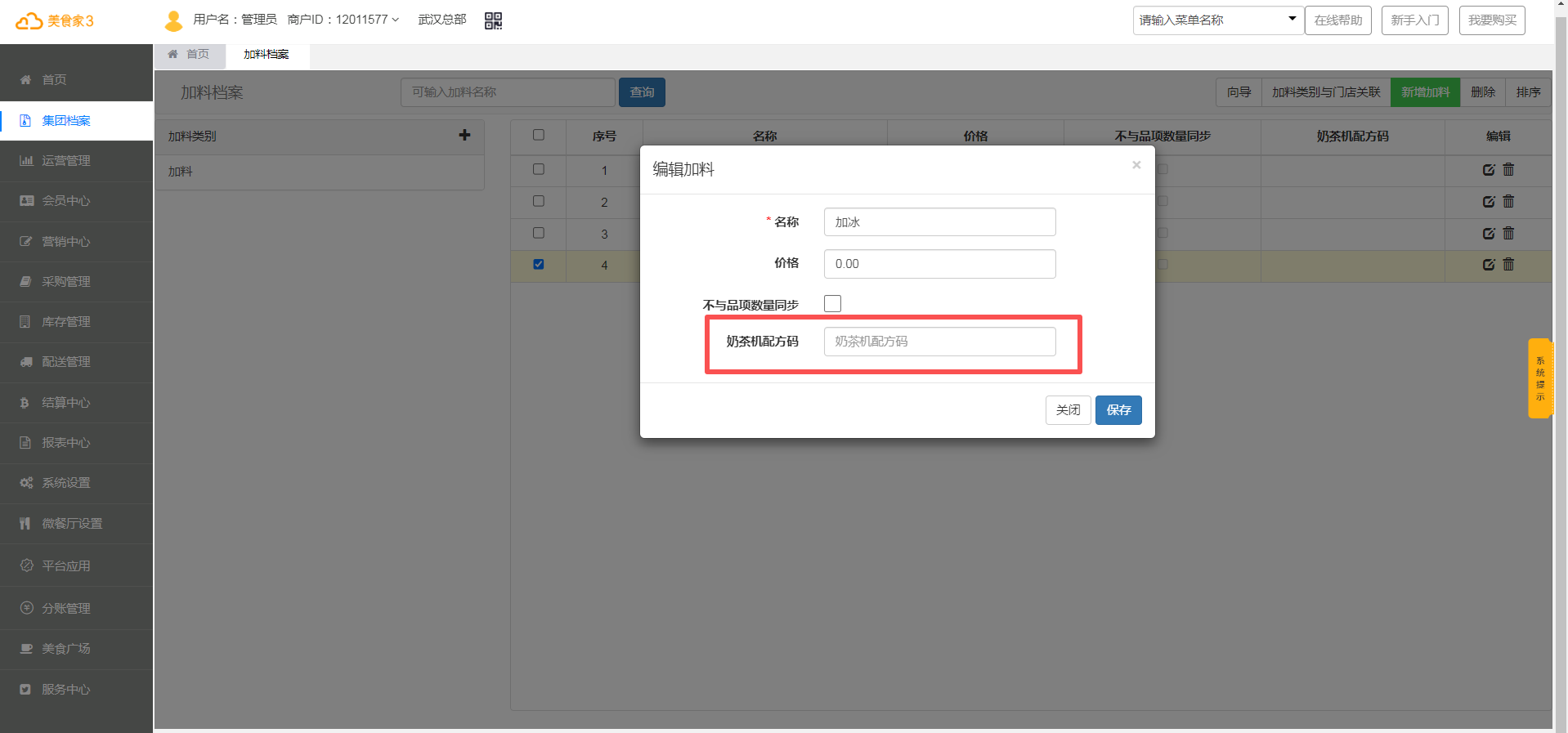Switch to the 加料档案 tab
This screenshot has height=733, width=1568.
pyautogui.click(x=267, y=54)
